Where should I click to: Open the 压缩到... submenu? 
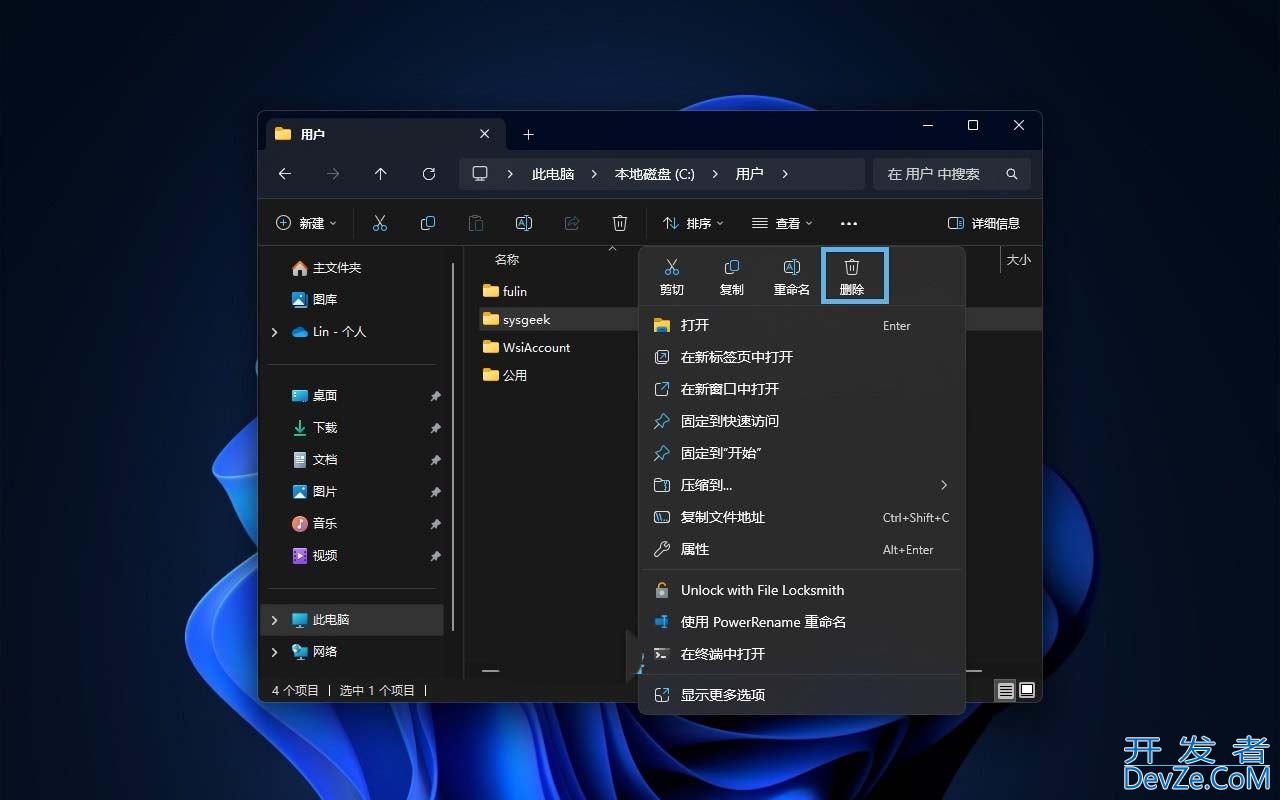[x=801, y=485]
